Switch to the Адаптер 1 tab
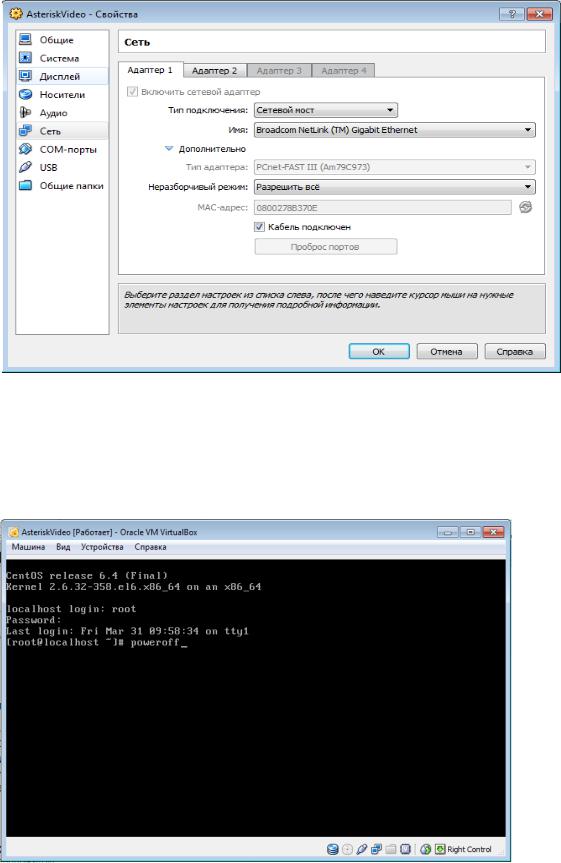Image resolution: width=561 pixels, height=863 pixels. [150, 70]
